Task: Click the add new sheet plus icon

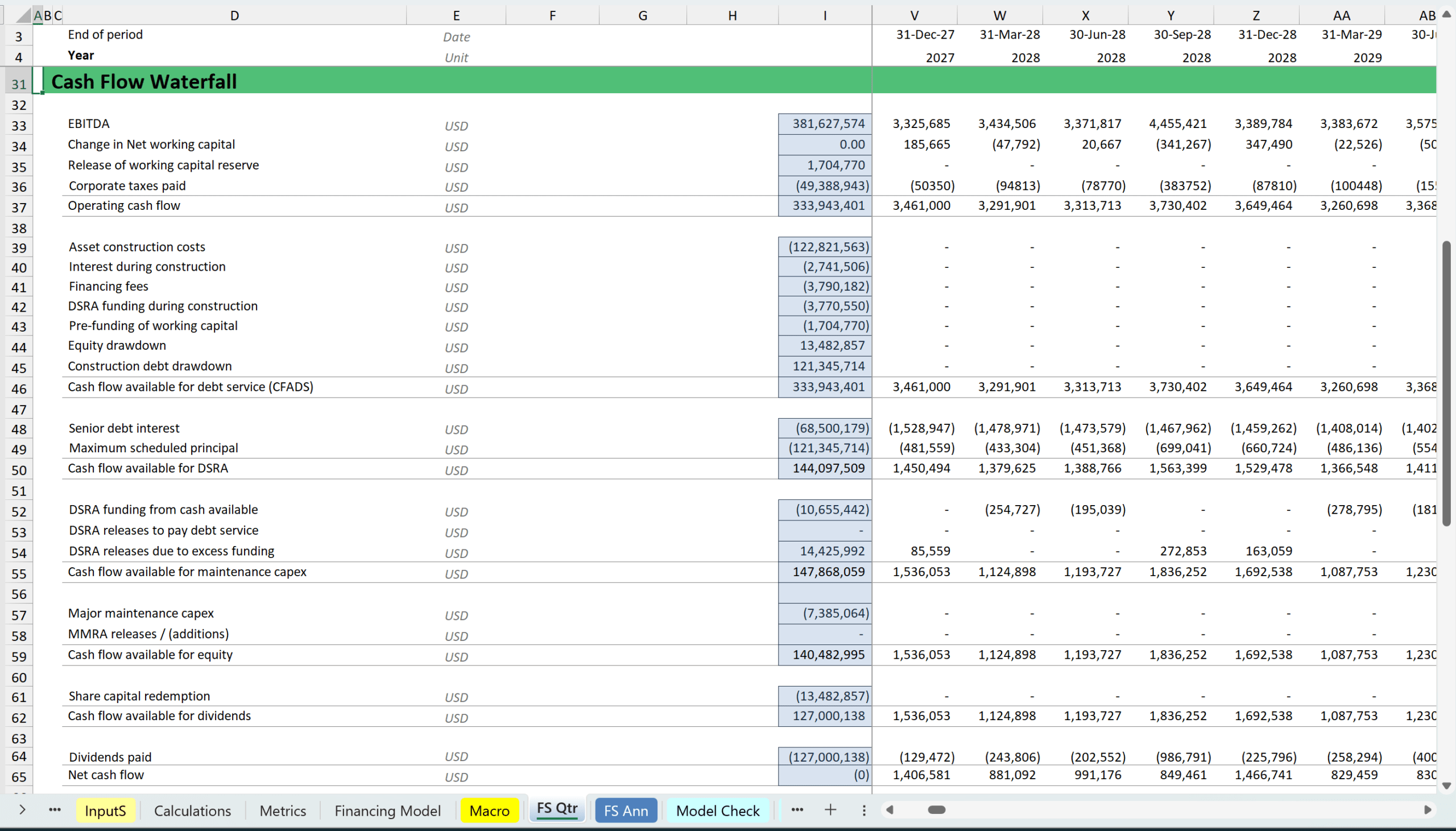Action: click(x=830, y=810)
